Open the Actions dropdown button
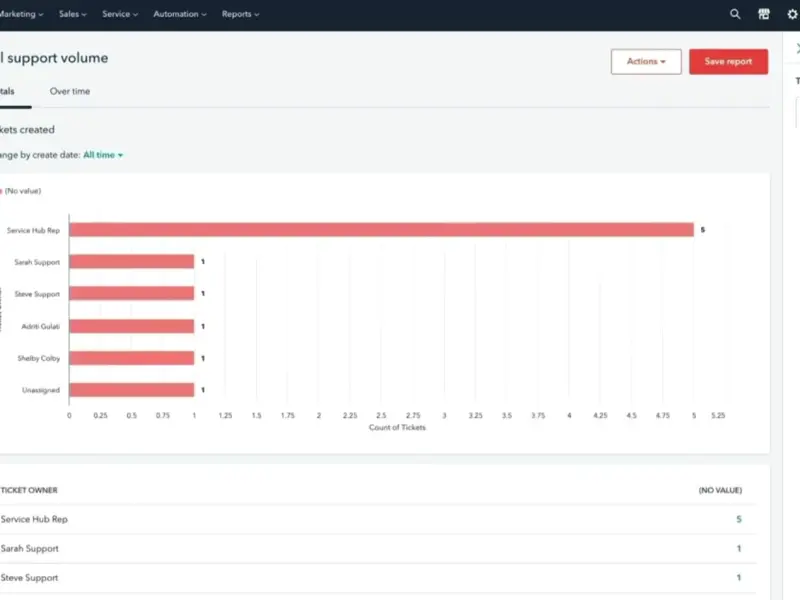Screen dimensions: 800x600 coord(646,62)
